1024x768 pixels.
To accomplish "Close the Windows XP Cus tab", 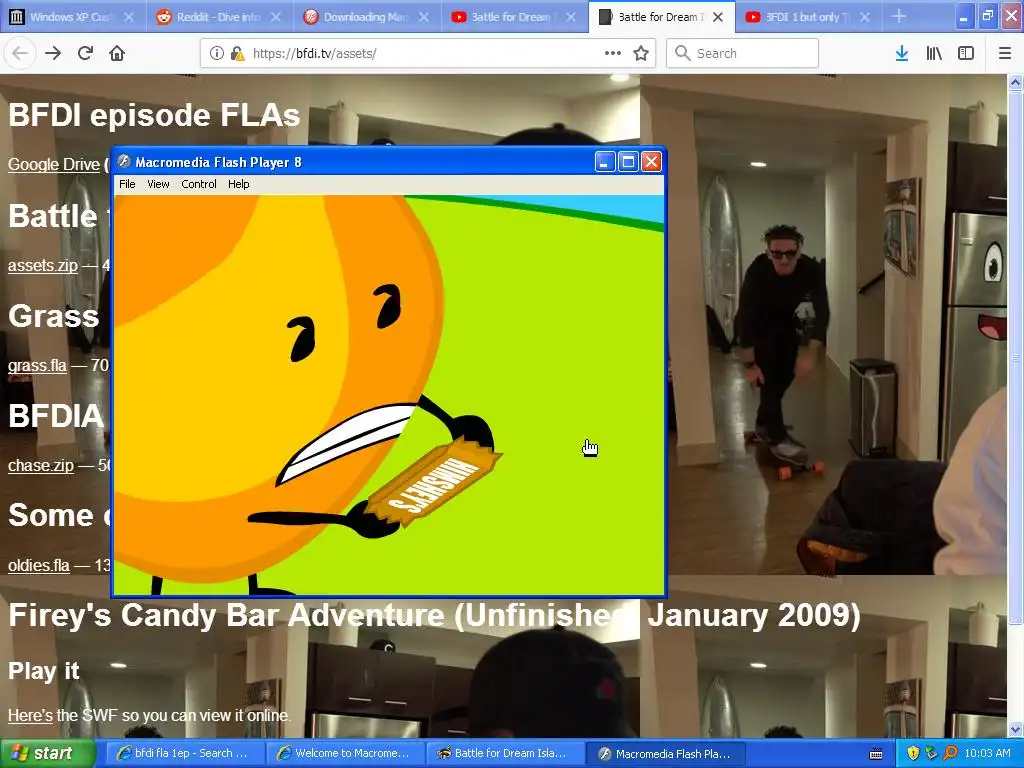I will (x=129, y=17).
